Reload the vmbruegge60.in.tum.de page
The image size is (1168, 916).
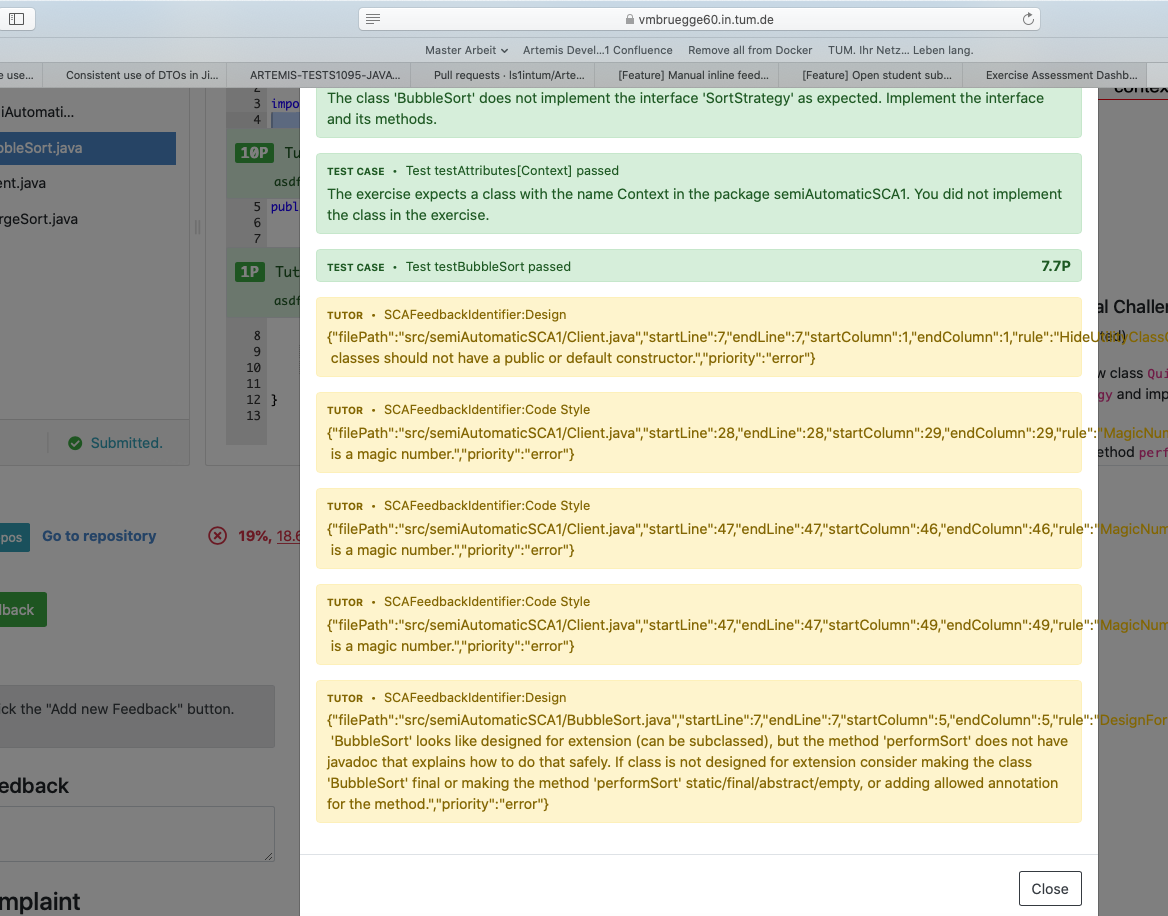[x=1028, y=17]
